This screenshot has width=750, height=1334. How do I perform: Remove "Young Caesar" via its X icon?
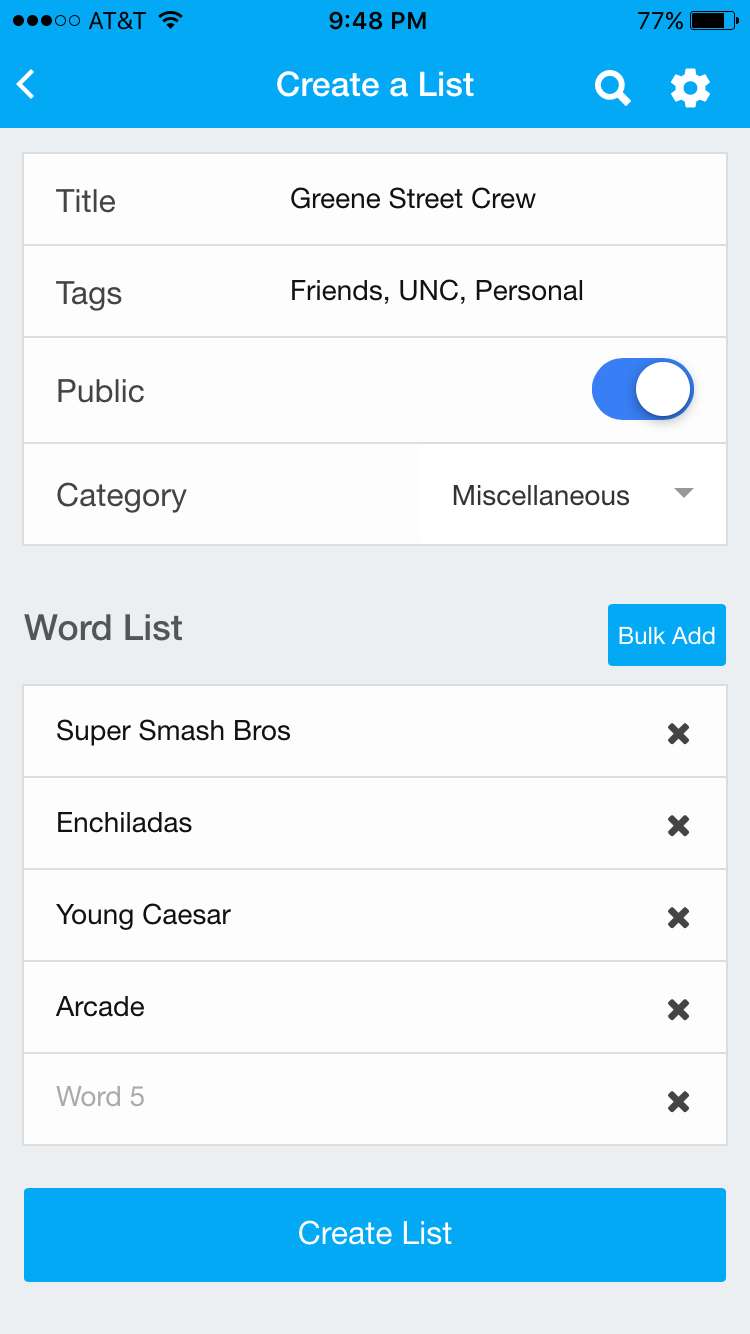678,917
